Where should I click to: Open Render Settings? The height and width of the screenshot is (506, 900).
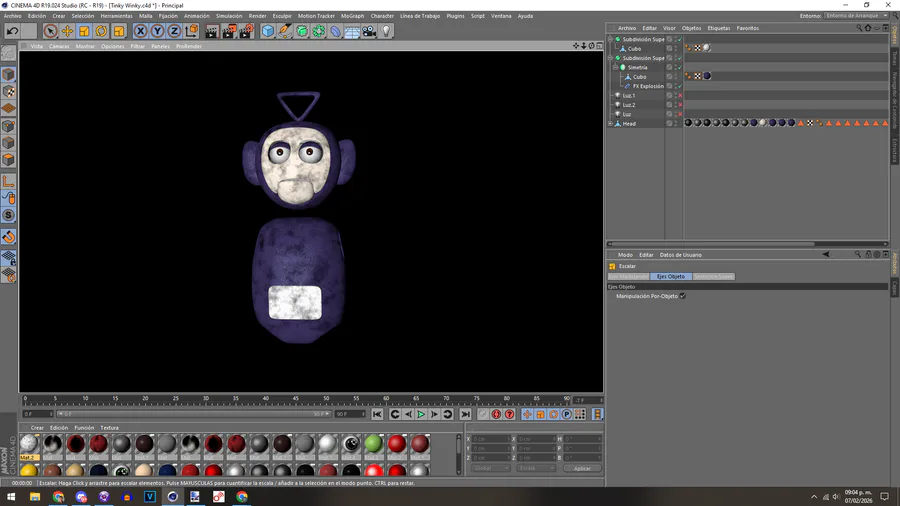(x=246, y=31)
